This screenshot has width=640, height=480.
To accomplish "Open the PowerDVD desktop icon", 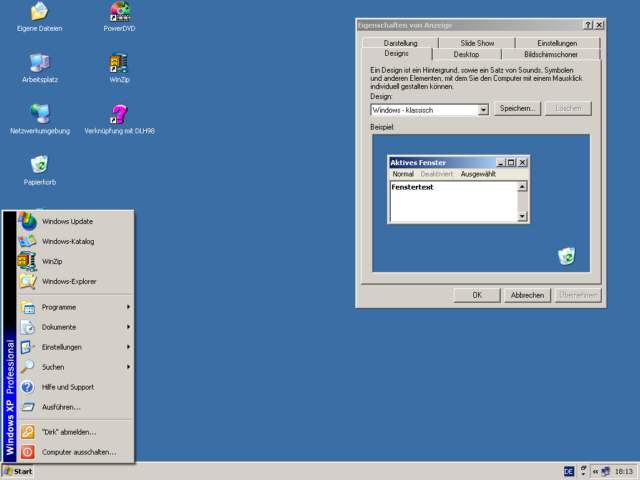I will (x=120, y=13).
